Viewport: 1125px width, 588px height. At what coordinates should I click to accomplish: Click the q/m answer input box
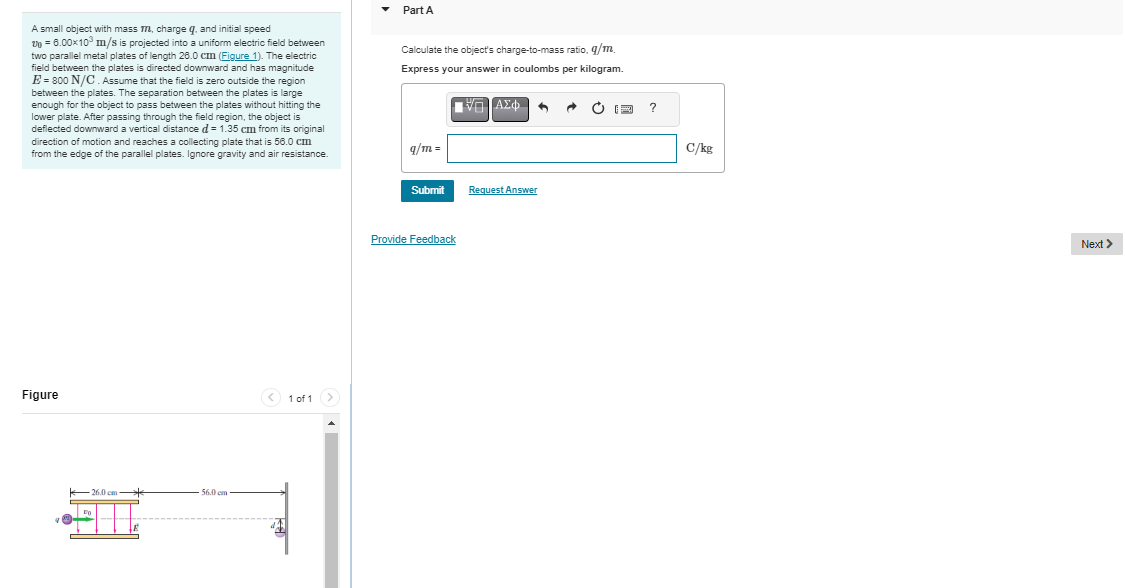[x=561, y=147]
